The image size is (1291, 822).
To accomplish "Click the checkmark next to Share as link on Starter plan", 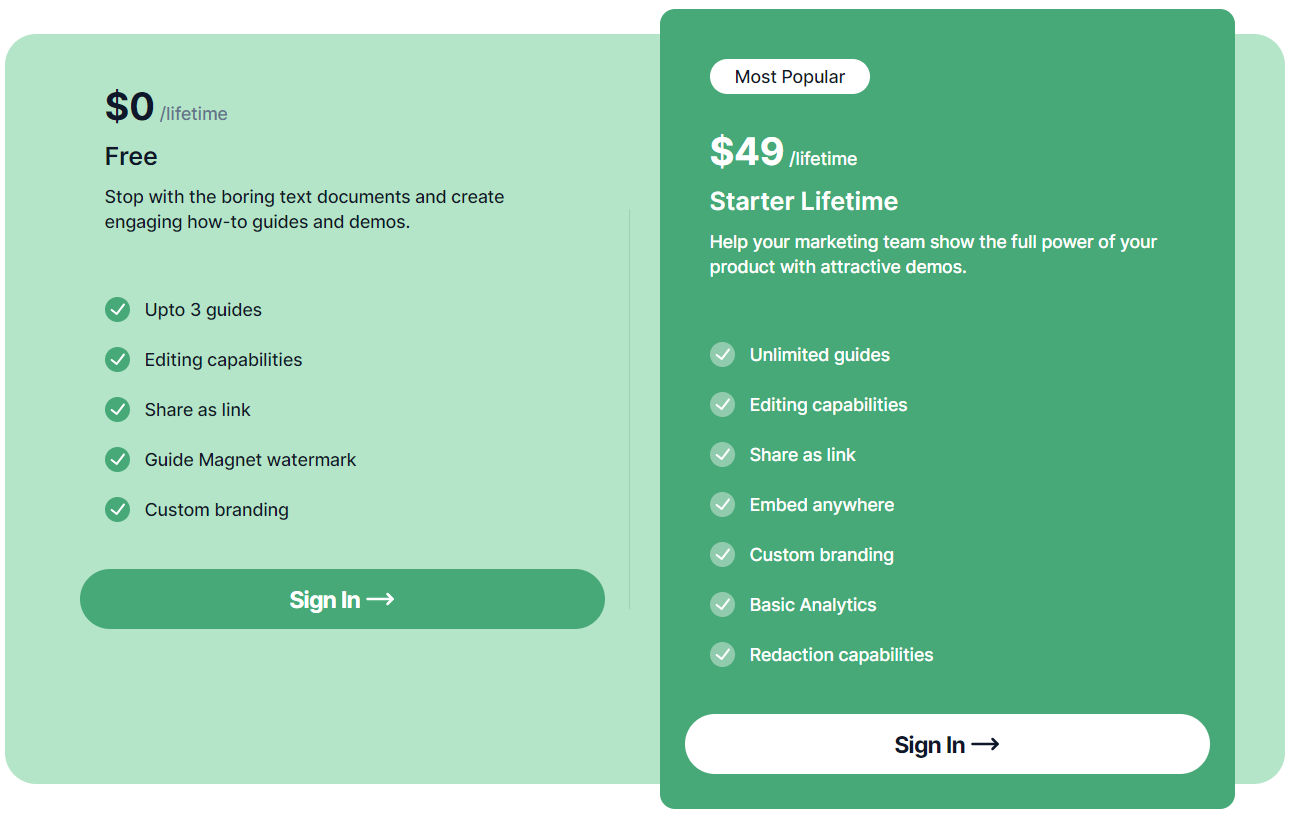I will point(722,454).
